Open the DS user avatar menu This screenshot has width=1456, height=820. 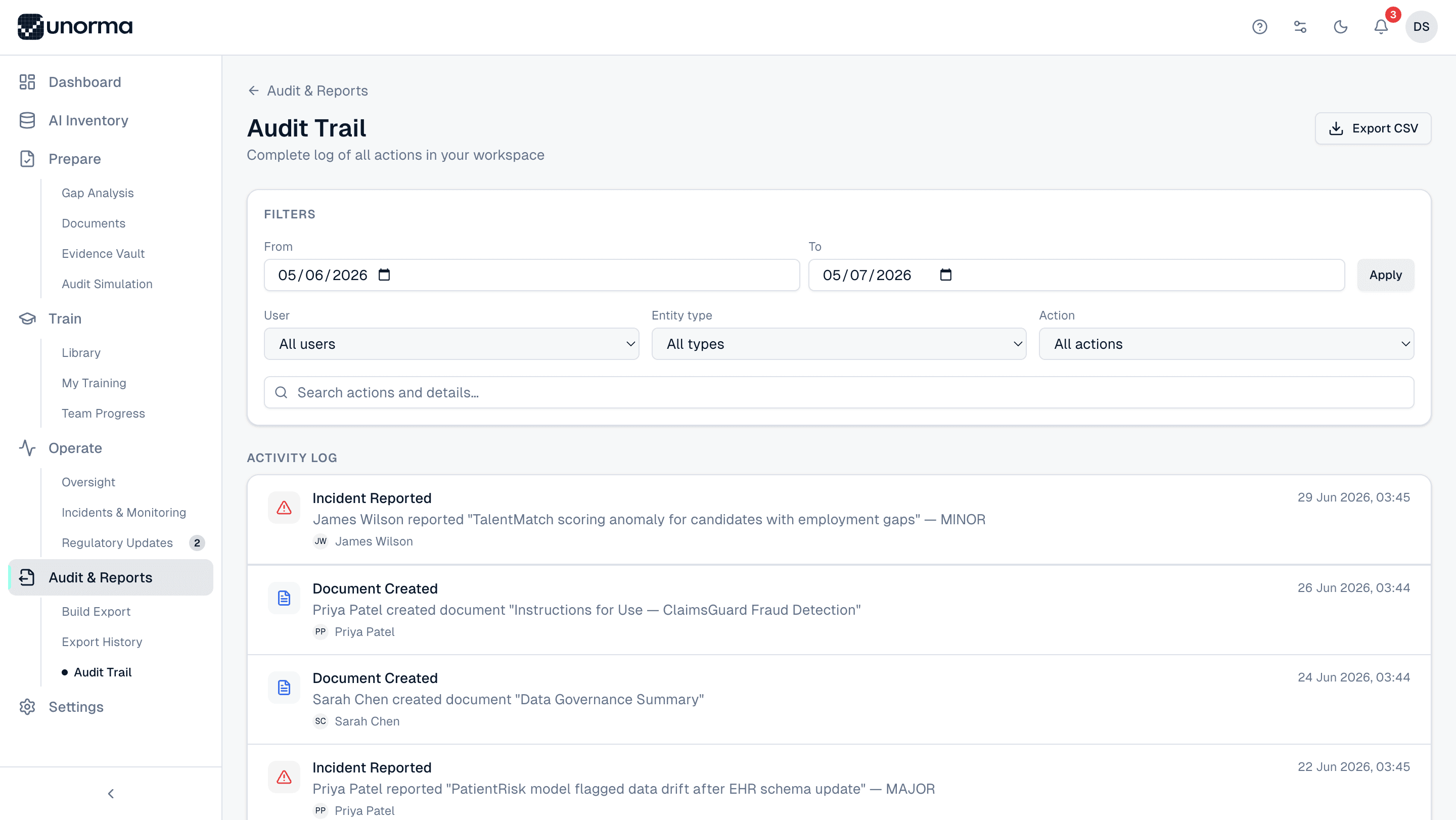pos(1421,27)
